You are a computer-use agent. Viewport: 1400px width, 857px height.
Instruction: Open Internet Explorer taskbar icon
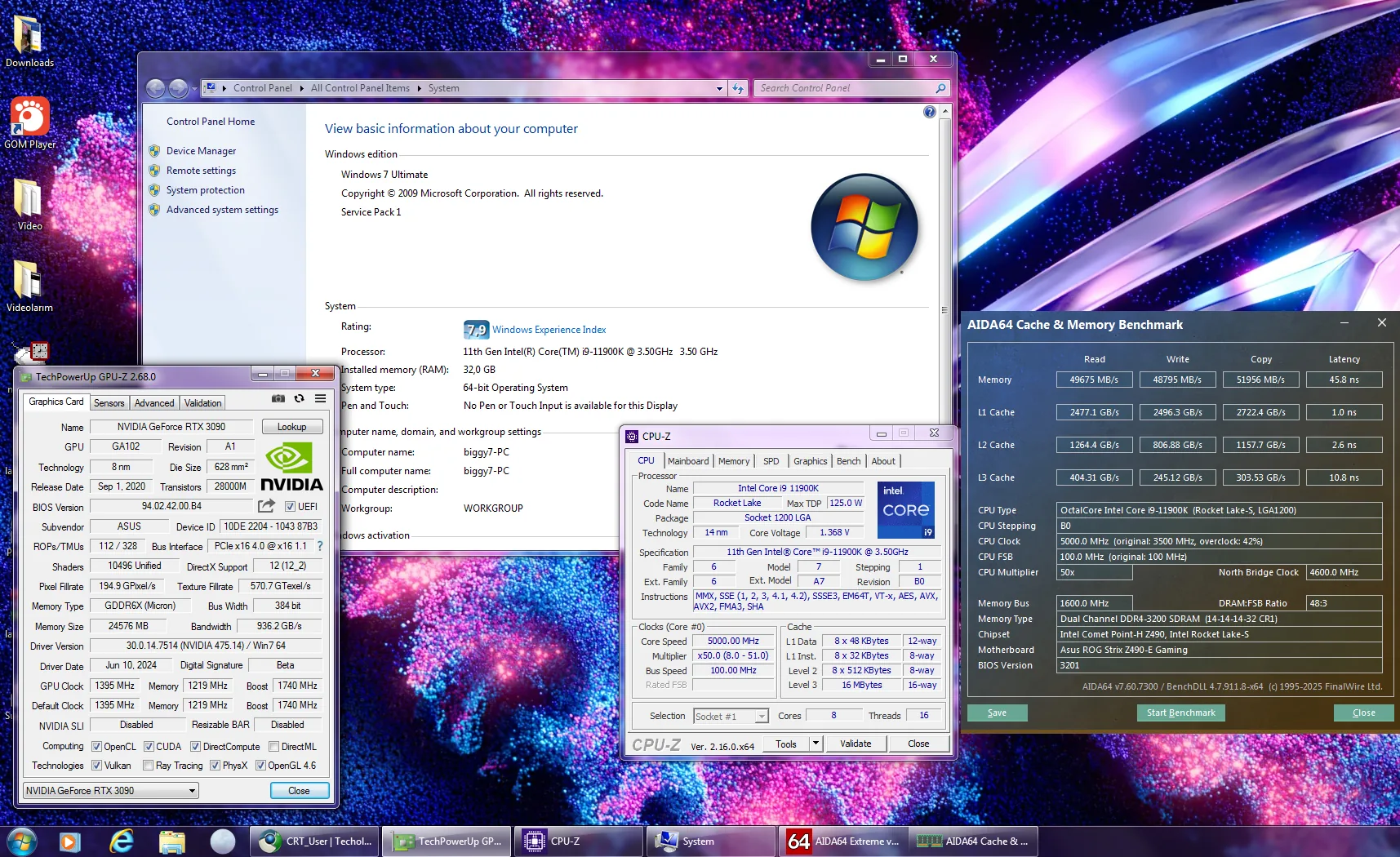(x=122, y=841)
